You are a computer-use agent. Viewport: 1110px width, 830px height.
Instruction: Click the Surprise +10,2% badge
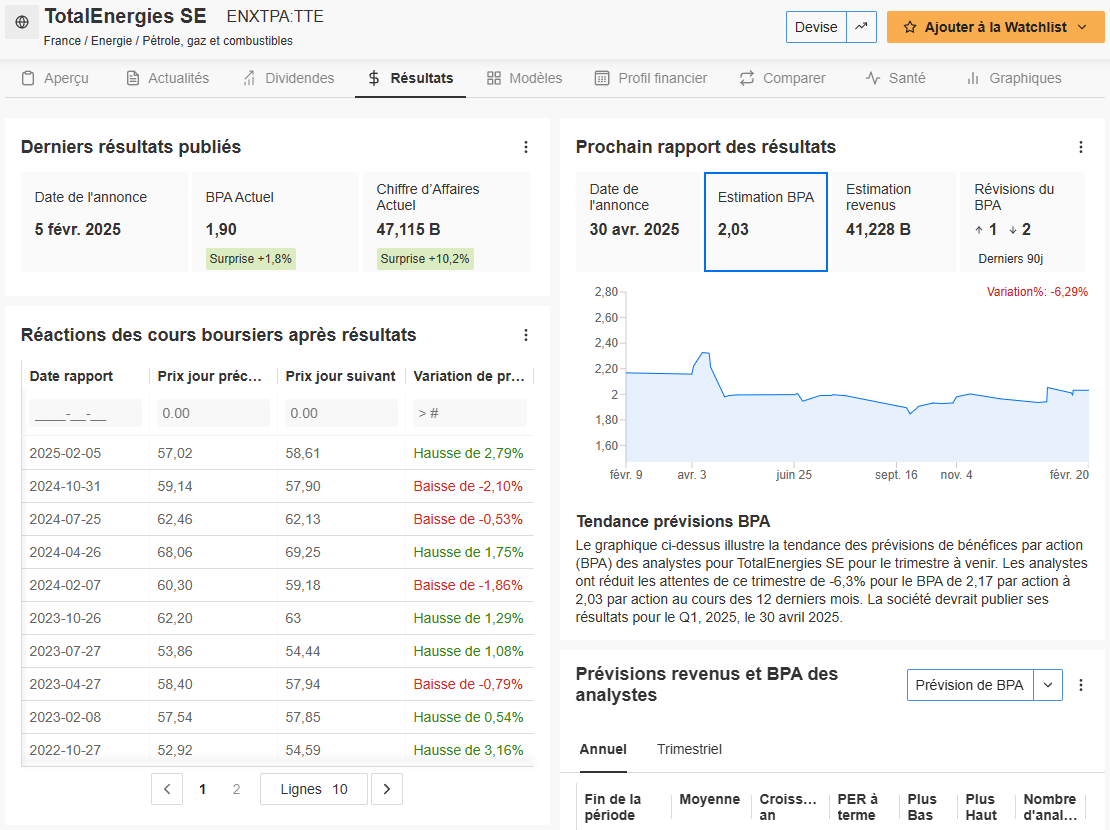tap(425, 258)
